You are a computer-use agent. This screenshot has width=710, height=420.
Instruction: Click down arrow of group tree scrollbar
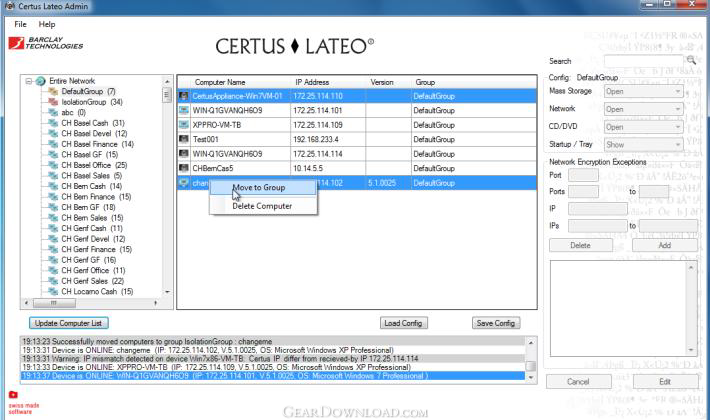(167, 292)
